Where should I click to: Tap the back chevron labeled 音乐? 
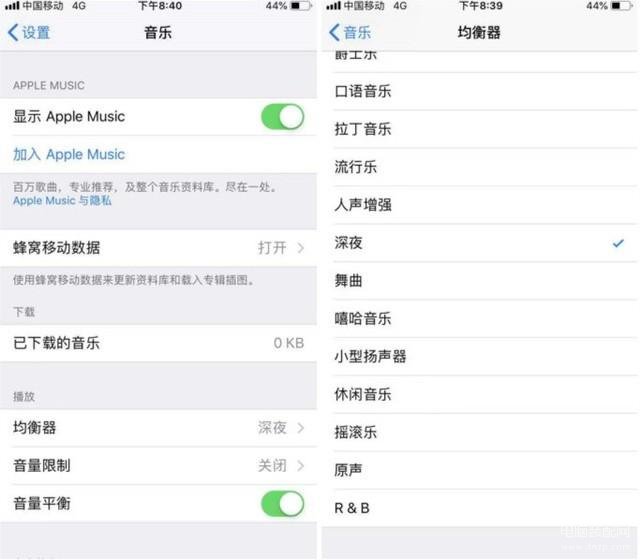click(350, 32)
